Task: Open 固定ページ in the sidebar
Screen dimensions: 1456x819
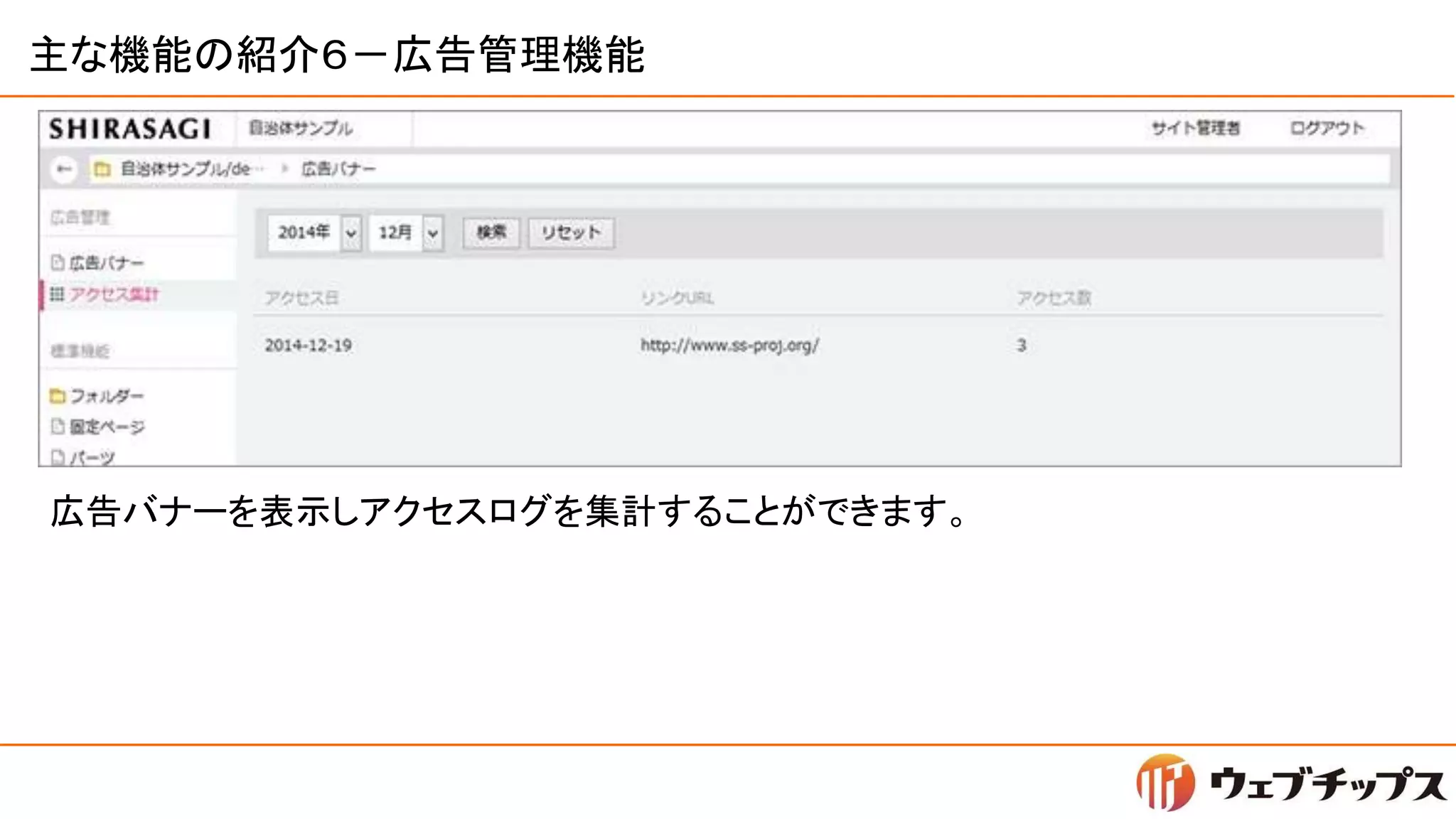Action: pos(107,427)
